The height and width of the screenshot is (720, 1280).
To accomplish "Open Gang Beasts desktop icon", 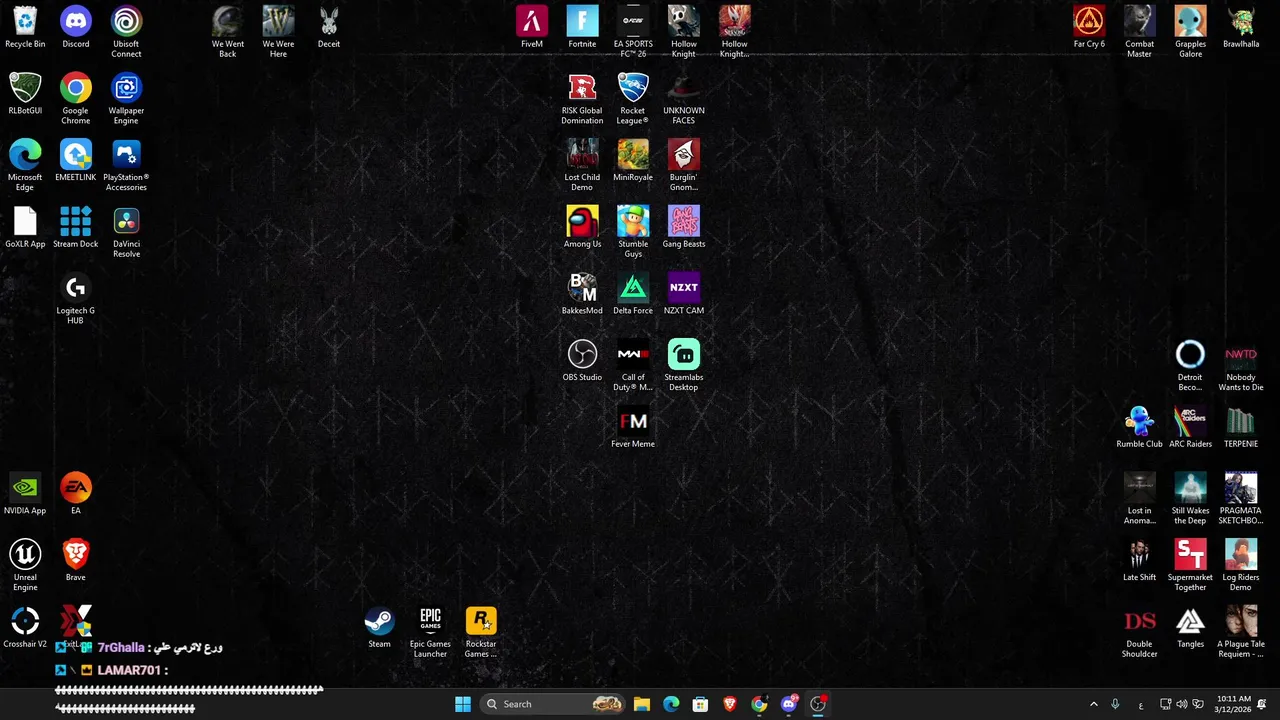I will [684, 227].
